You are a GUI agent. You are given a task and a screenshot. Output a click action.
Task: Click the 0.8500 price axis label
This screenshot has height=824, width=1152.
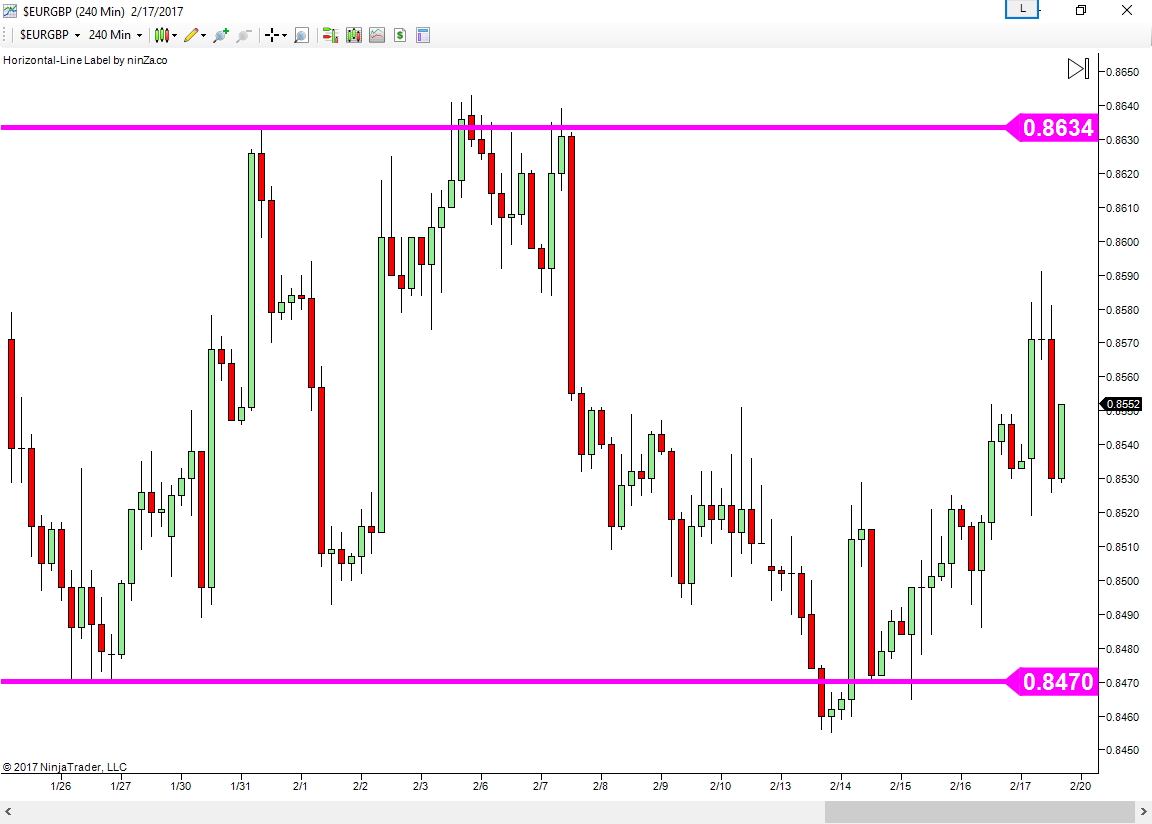tap(1122, 581)
